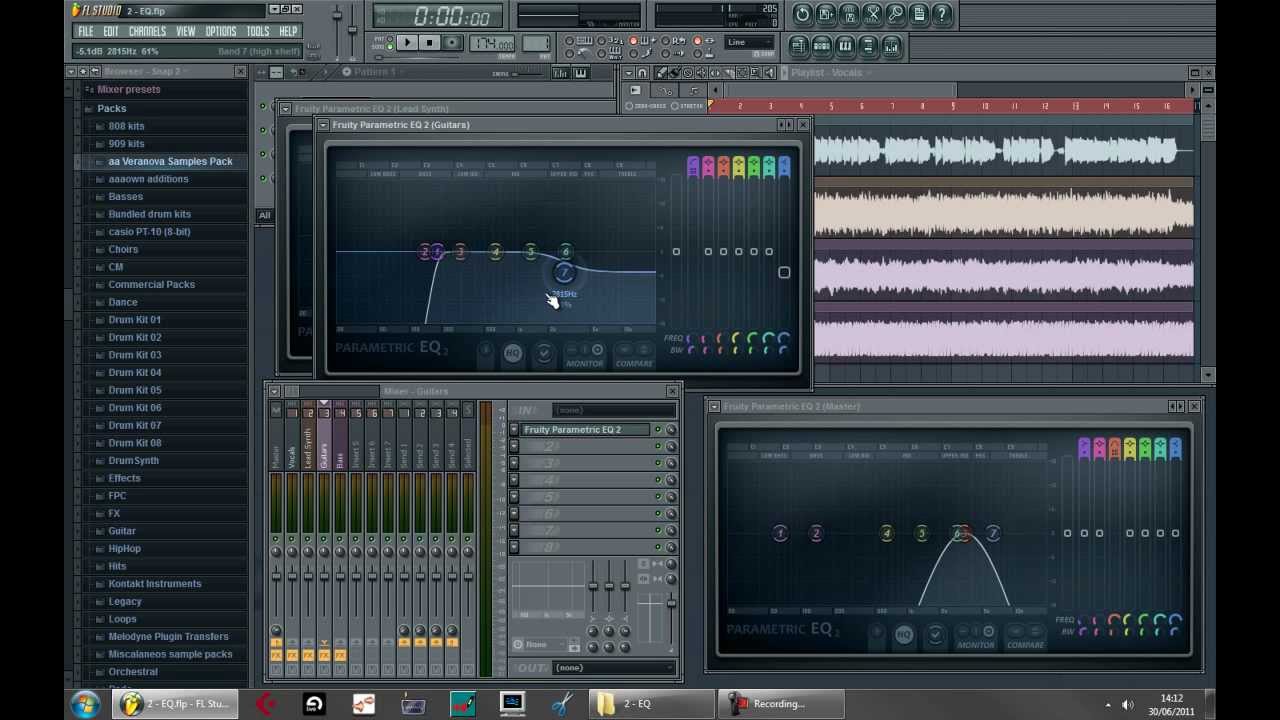Click the tempo display showing 174

point(492,44)
